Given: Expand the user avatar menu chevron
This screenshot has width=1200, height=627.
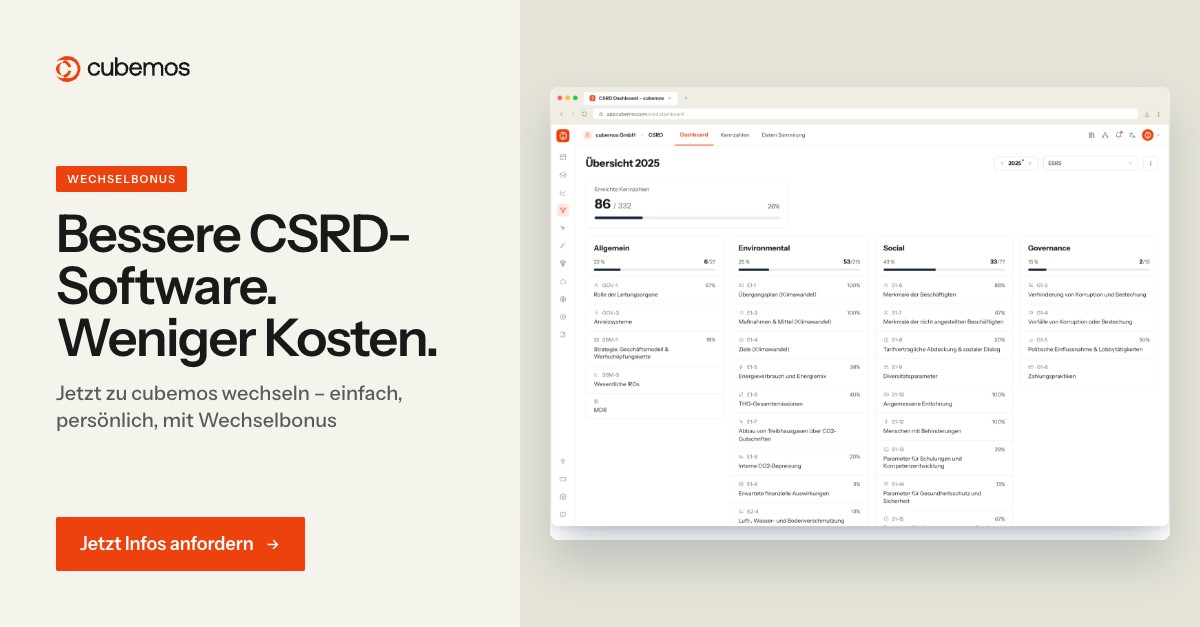Looking at the screenshot, I should pyautogui.click(x=1157, y=135).
